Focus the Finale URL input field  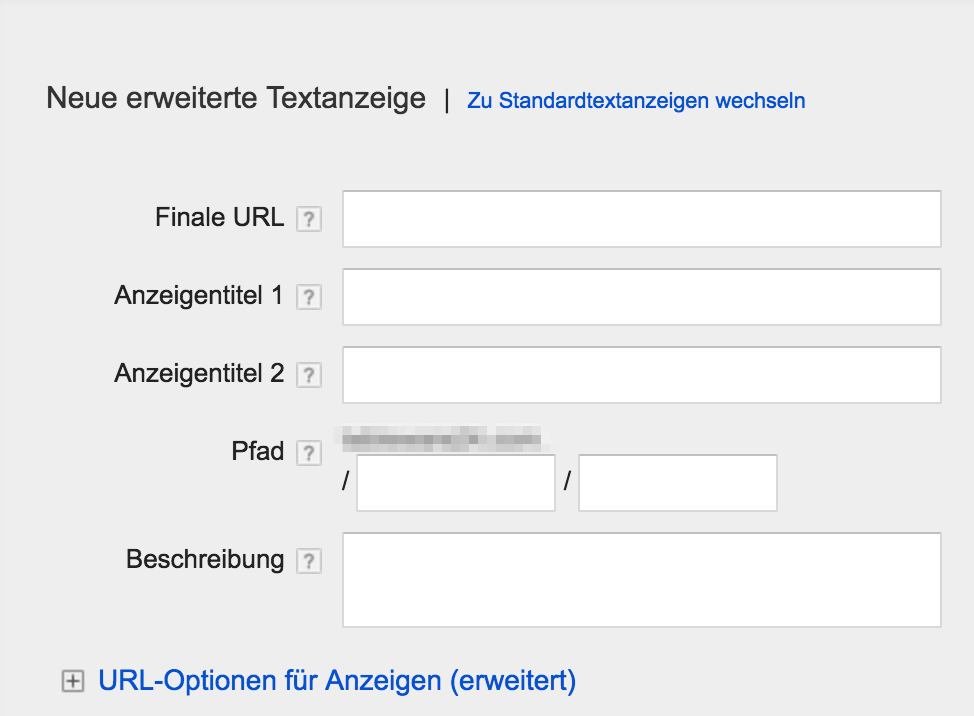641,219
